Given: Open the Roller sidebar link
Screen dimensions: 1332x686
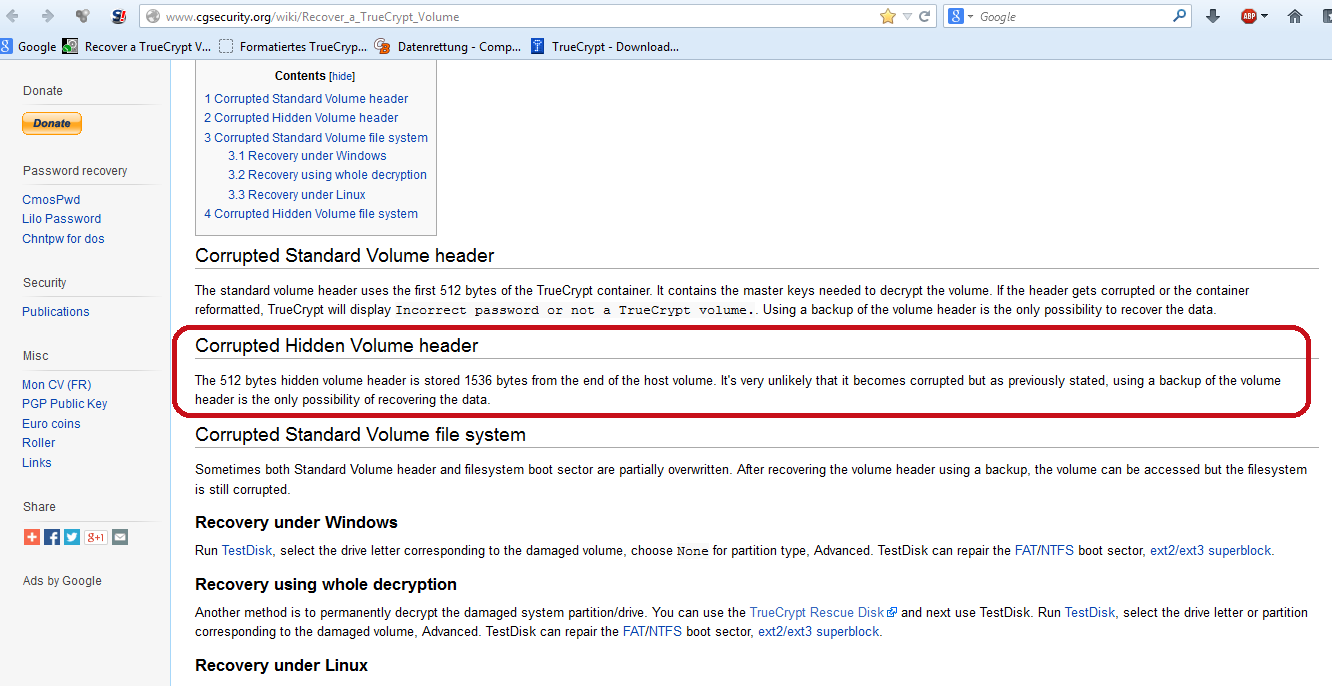Looking at the screenshot, I should point(39,443).
